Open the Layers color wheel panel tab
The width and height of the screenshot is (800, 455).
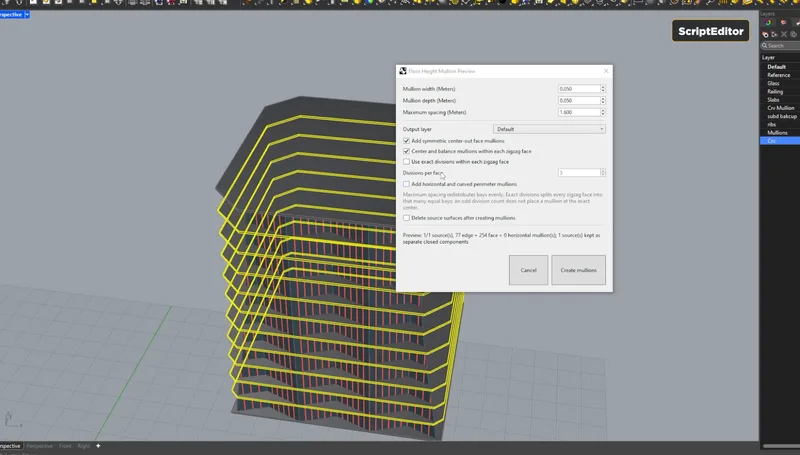768,22
